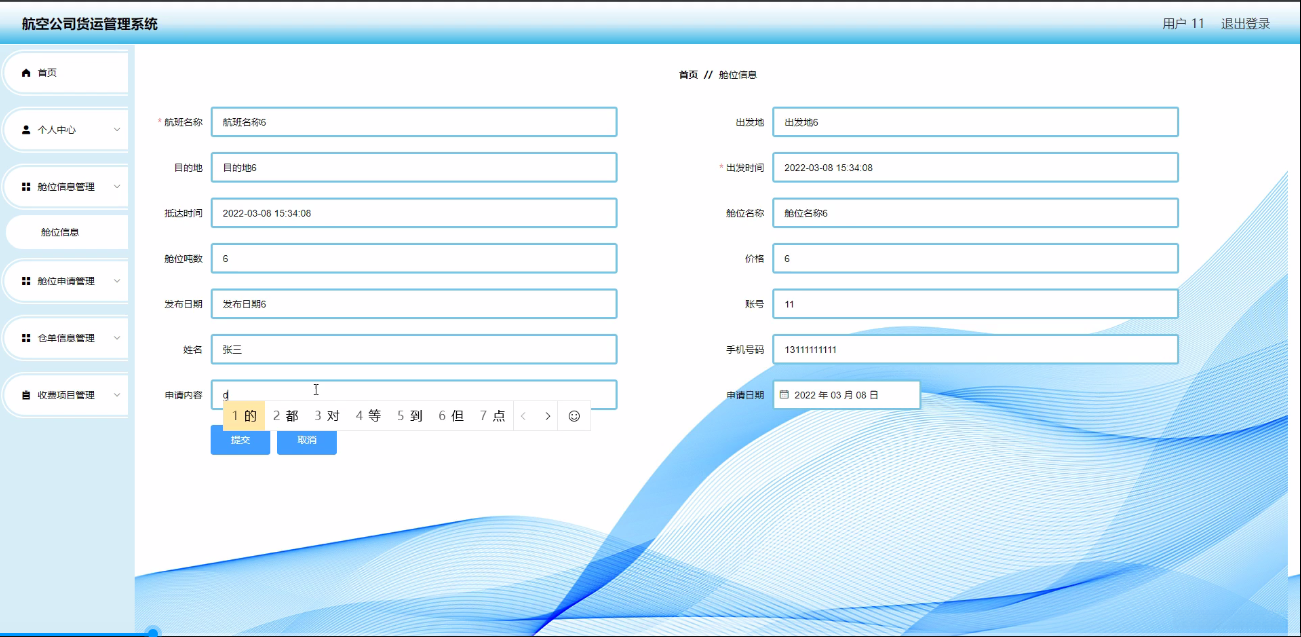Screen dimensions: 1301x637
Task: Click the 用户 11 label in header
Action: 1183,24
